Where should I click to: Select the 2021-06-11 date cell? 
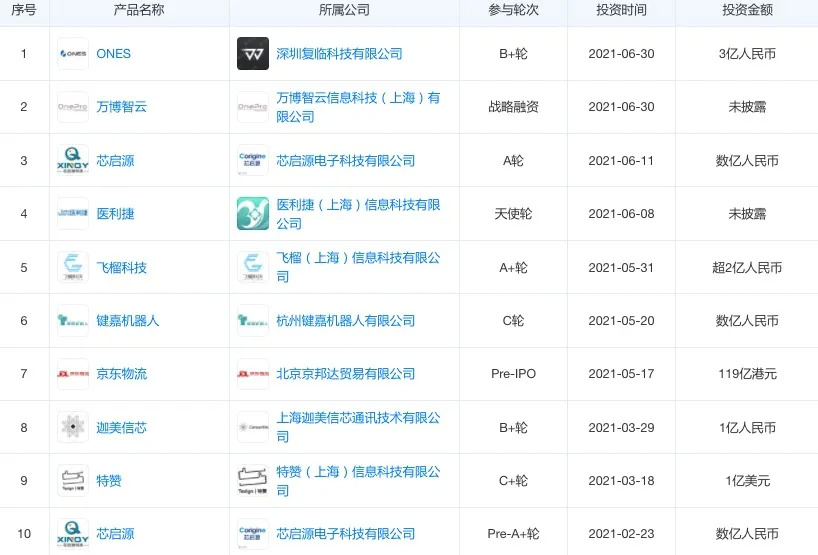point(621,160)
